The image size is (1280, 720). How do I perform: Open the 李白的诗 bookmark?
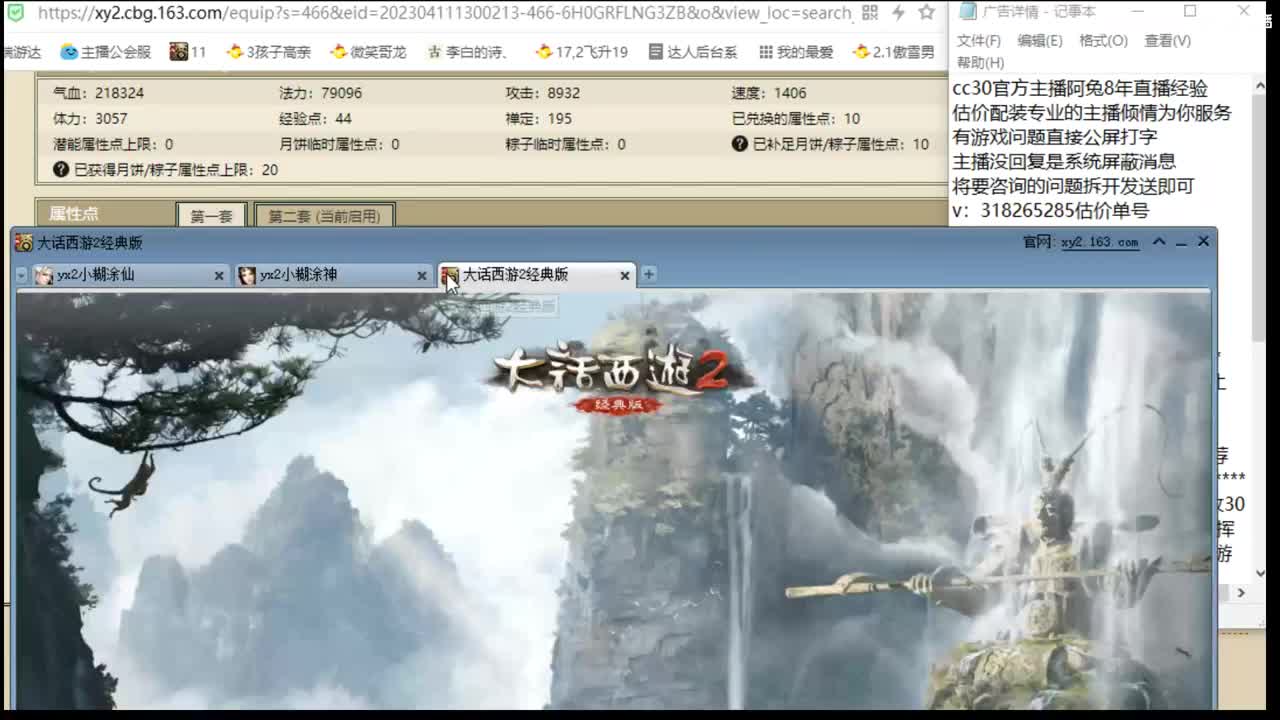[x=468, y=51]
